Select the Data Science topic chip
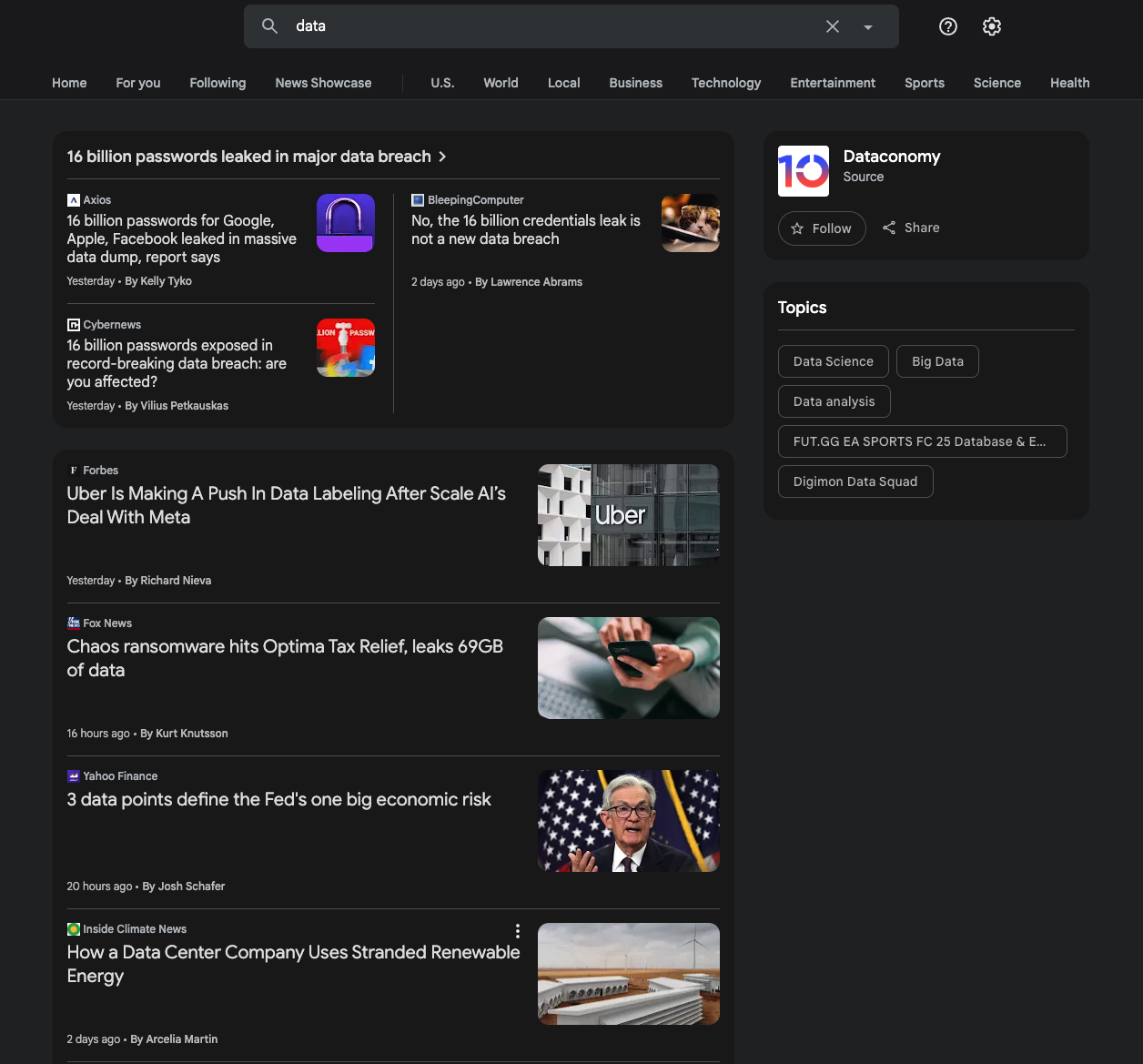Screen dimensions: 1143x1064 832,361
